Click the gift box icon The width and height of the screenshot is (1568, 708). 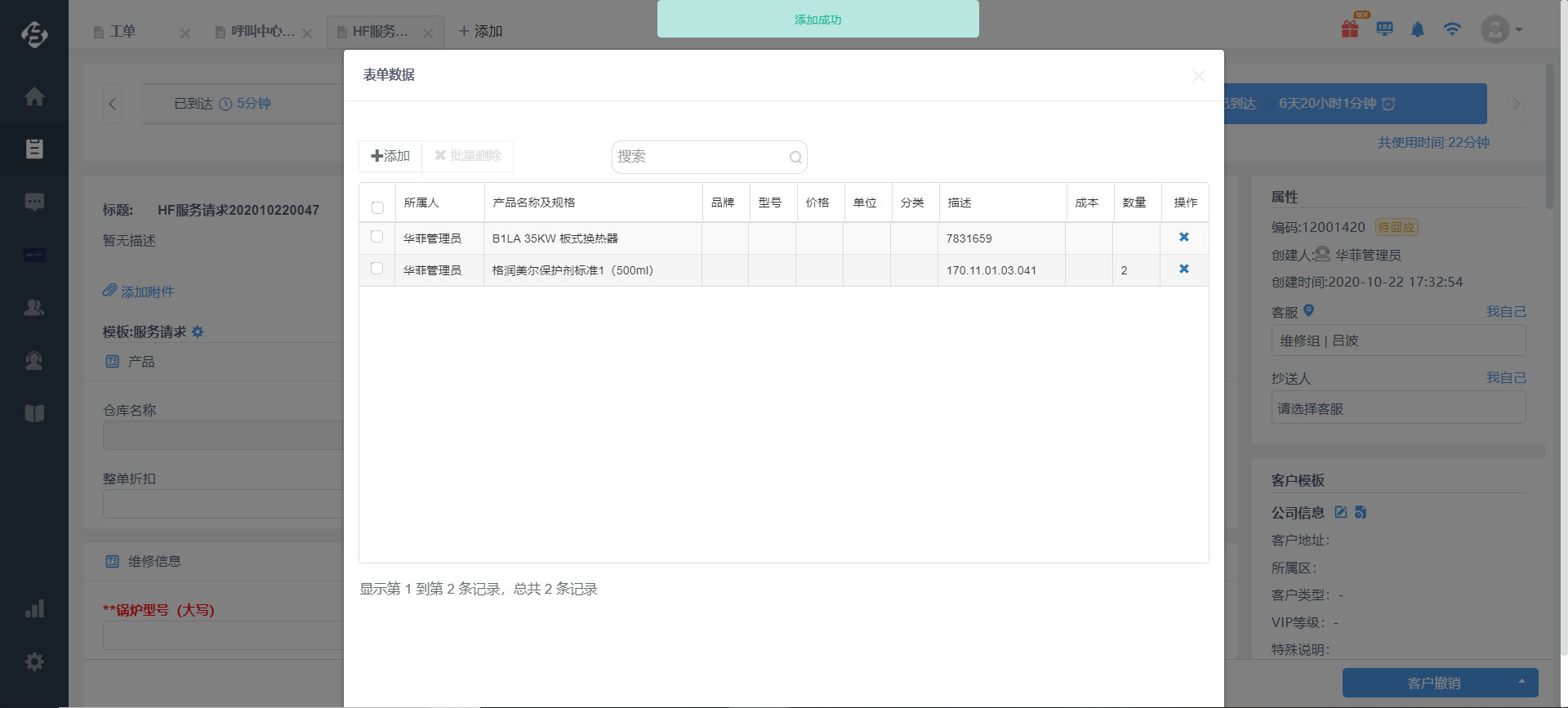(x=1350, y=29)
